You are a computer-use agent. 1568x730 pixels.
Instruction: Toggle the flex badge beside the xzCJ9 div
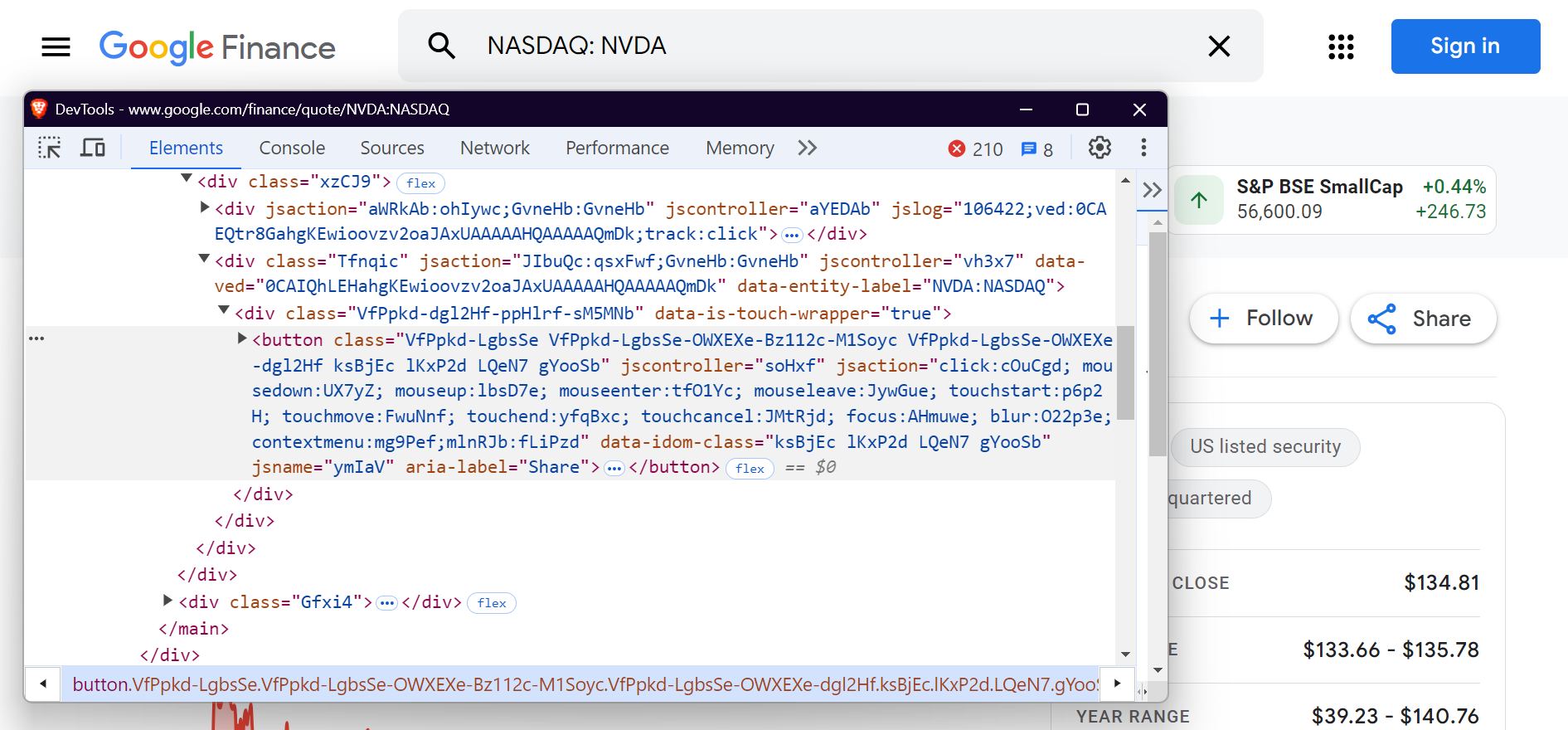(420, 183)
